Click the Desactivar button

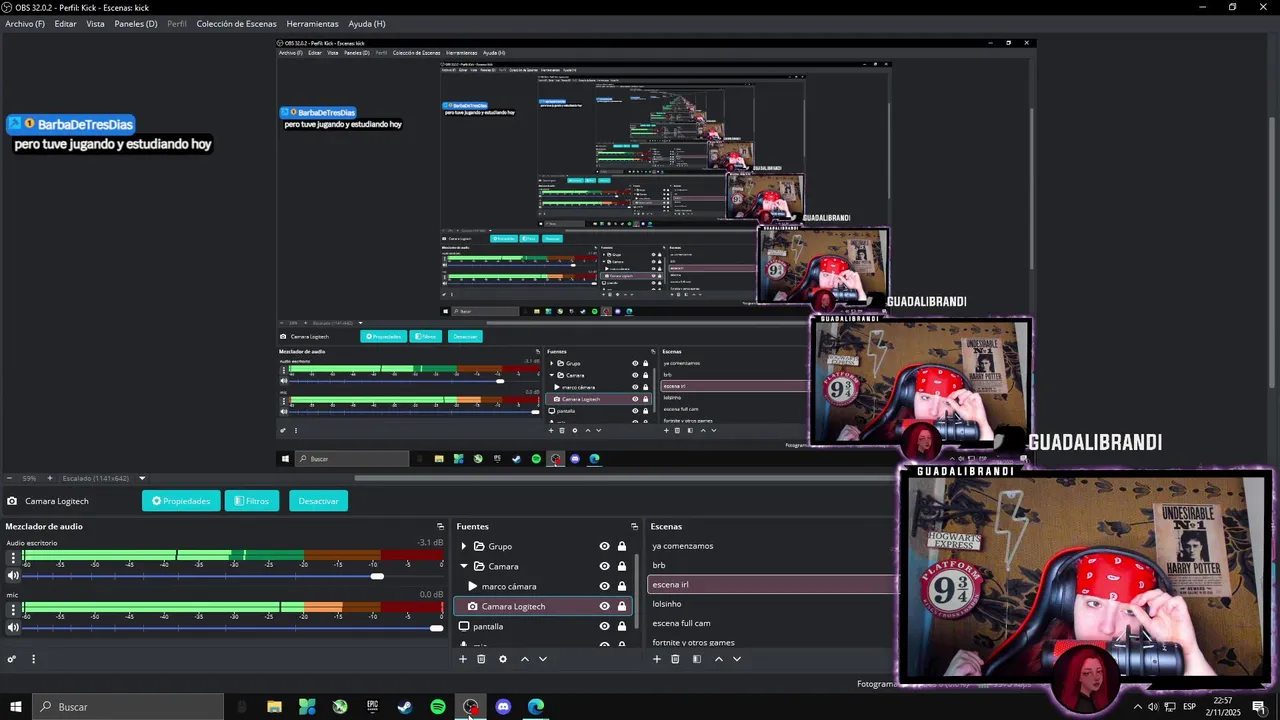pyautogui.click(x=318, y=501)
